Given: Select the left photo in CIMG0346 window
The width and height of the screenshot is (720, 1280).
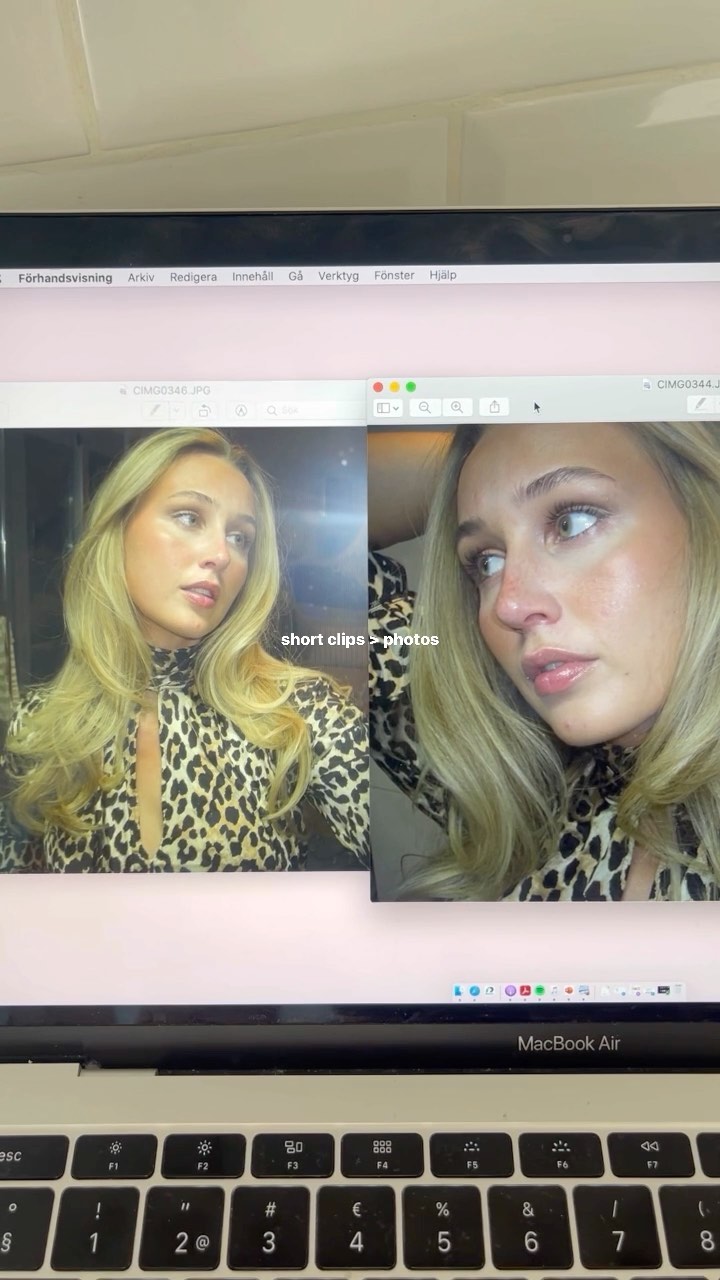Looking at the screenshot, I should 184,650.
